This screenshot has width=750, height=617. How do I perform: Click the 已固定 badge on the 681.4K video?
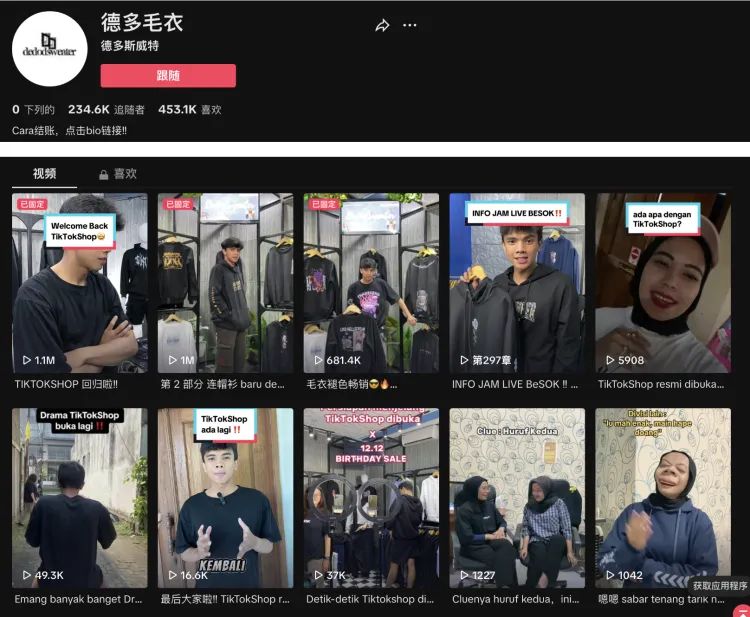tap(324, 204)
